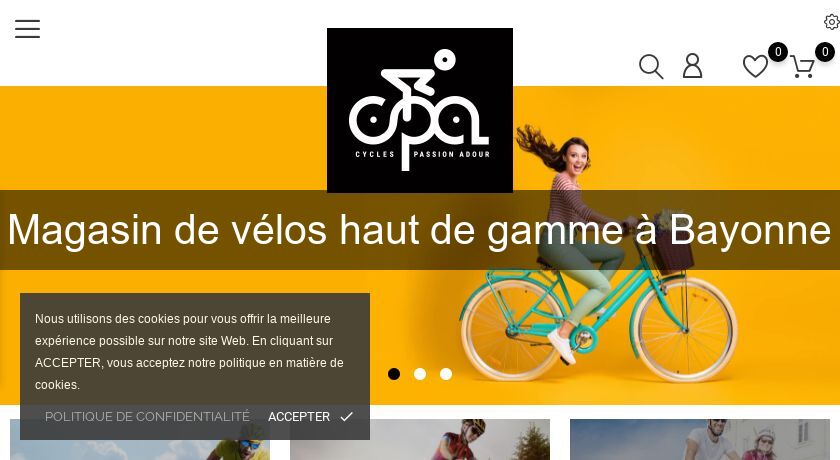This screenshot has height=460, width=840.
Task: Open the hamburger navigation menu
Action: pos(27,29)
